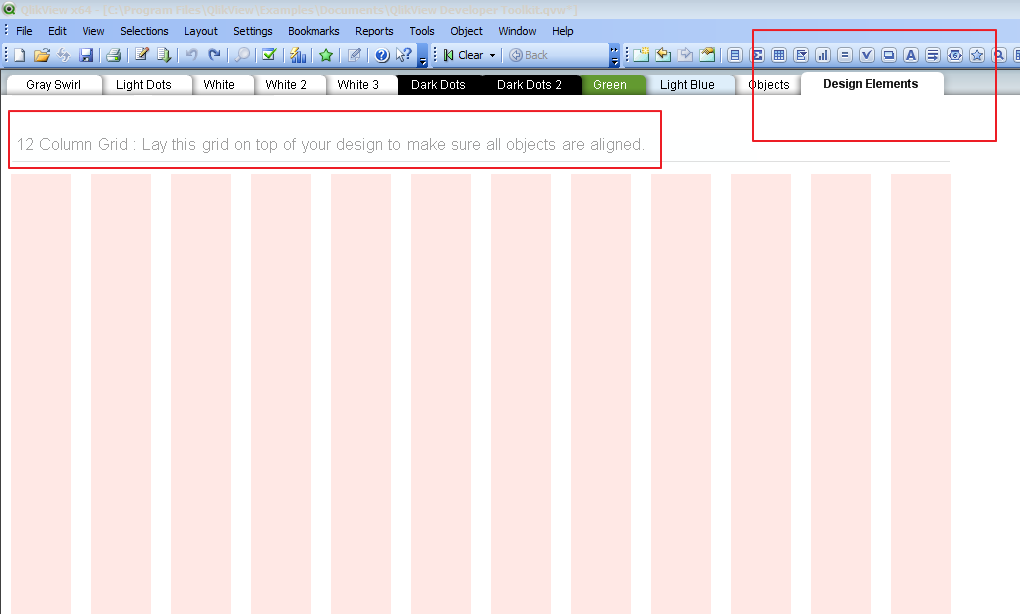Open the File menu
1020x614 pixels.
24,31
